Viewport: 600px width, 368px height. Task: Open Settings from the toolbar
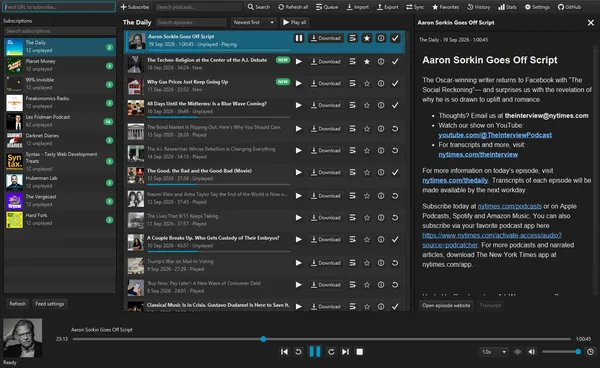537,7
